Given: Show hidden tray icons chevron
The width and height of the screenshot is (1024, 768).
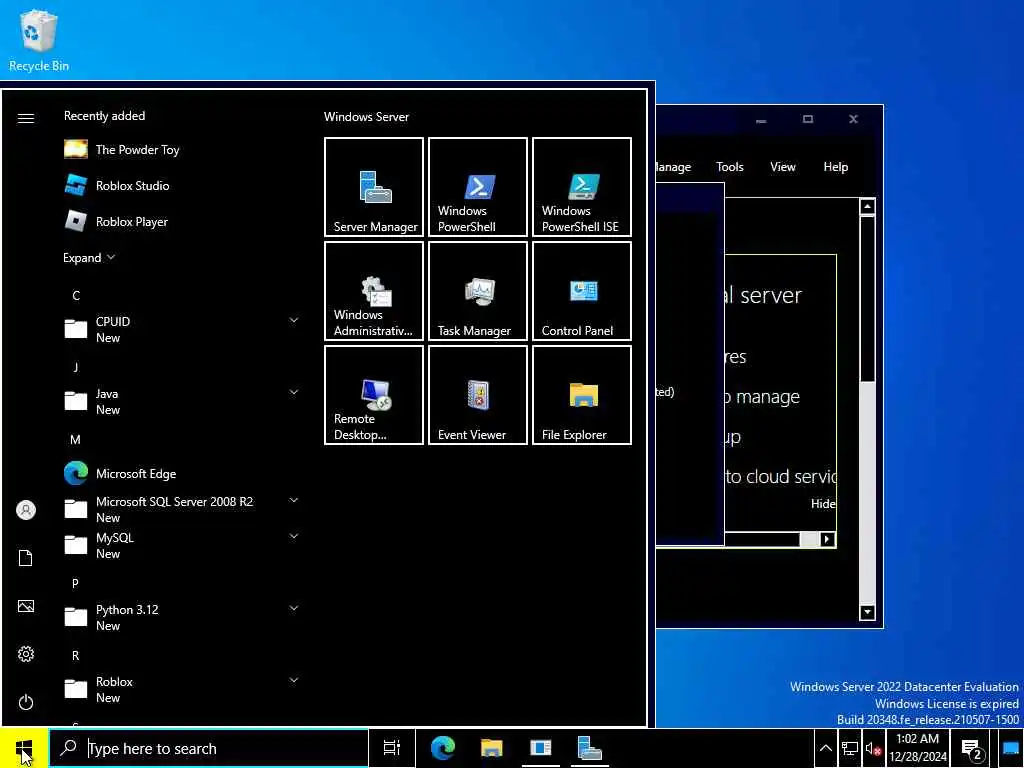Looking at the screenshot, I should point(825,749).
